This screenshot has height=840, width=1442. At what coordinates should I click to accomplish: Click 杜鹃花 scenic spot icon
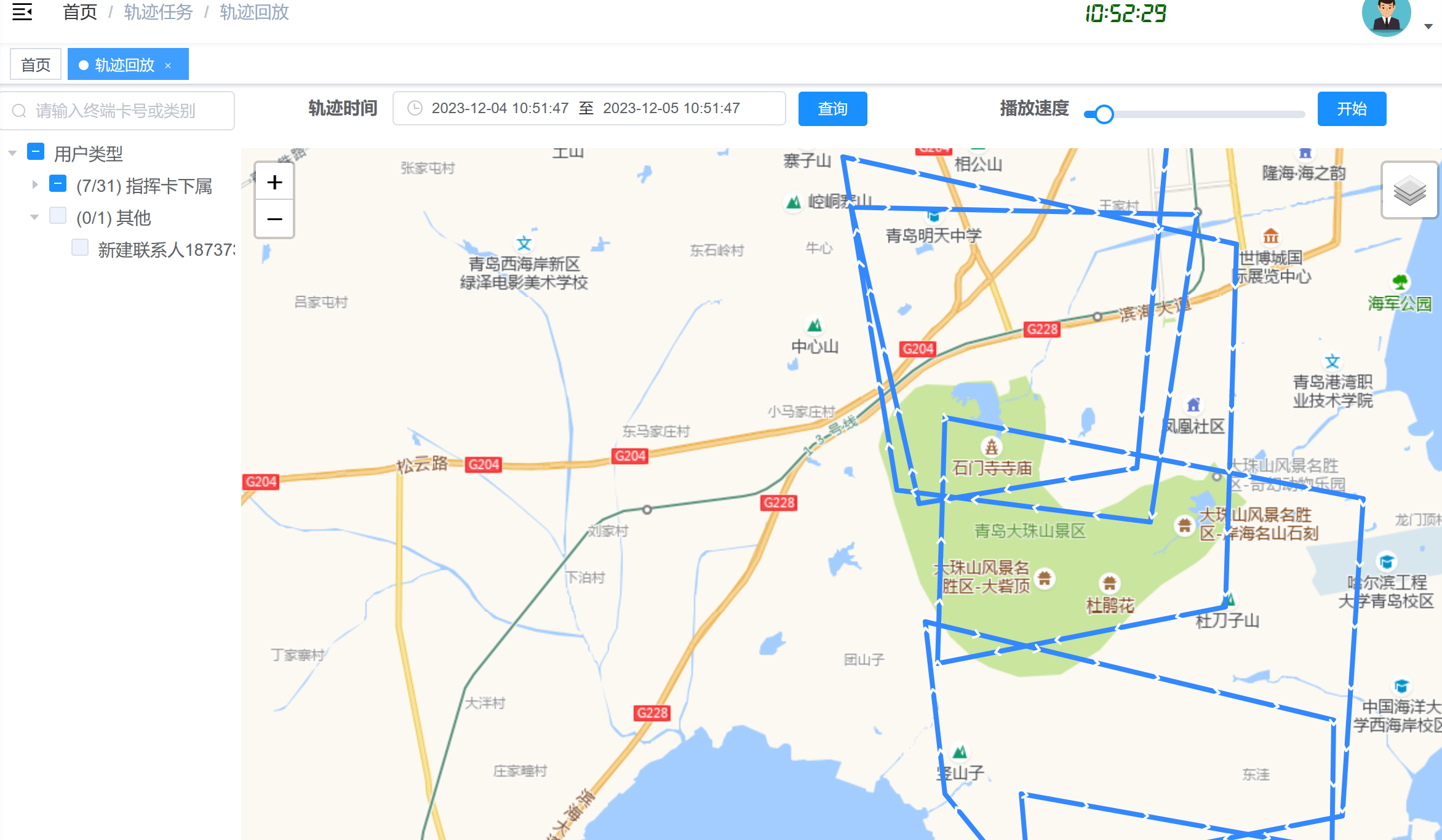click(1110, 582)
